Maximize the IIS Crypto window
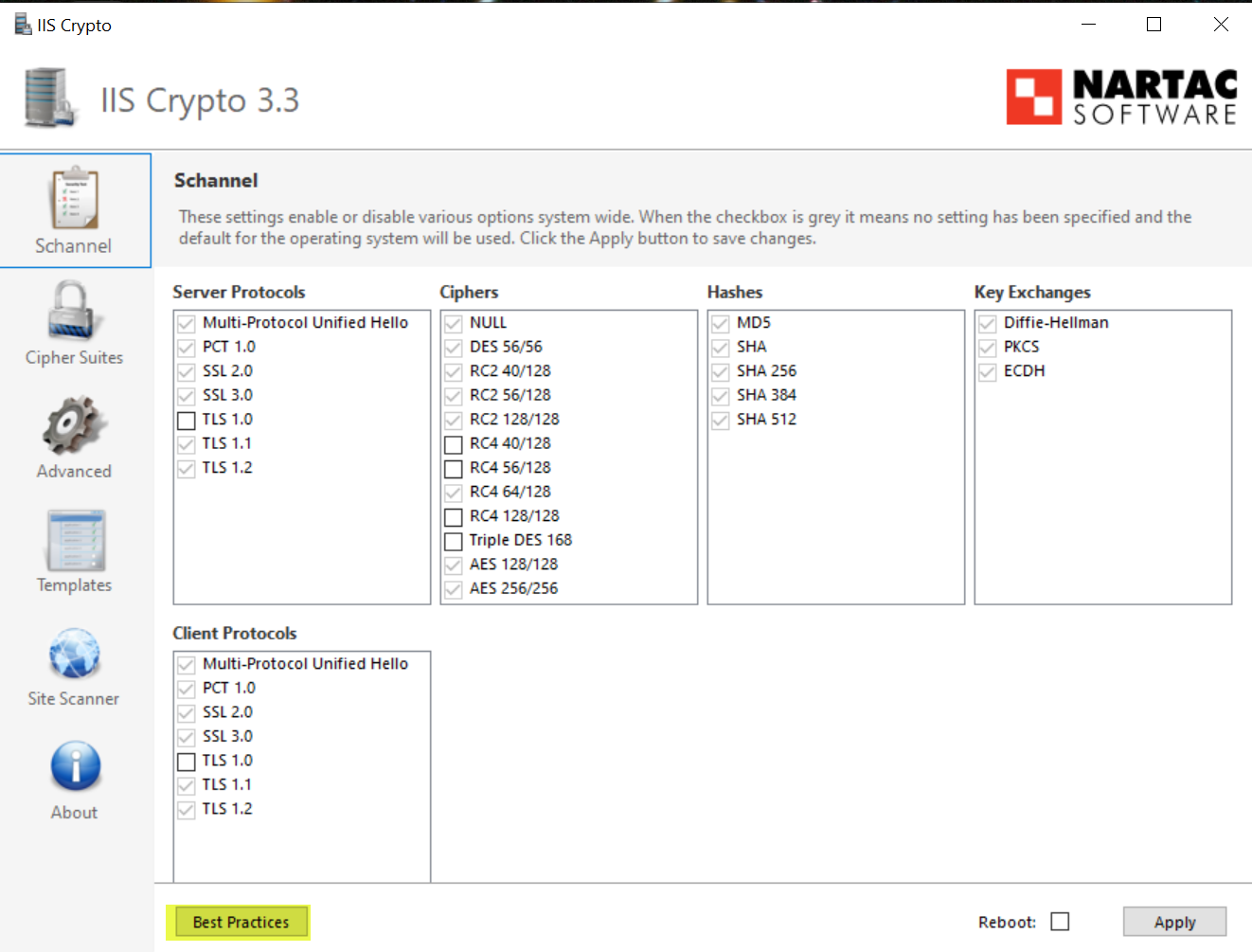Image resolution: width=1252 pixels, height=952 pixels. pyautogui.click(x=1154, y=25)
